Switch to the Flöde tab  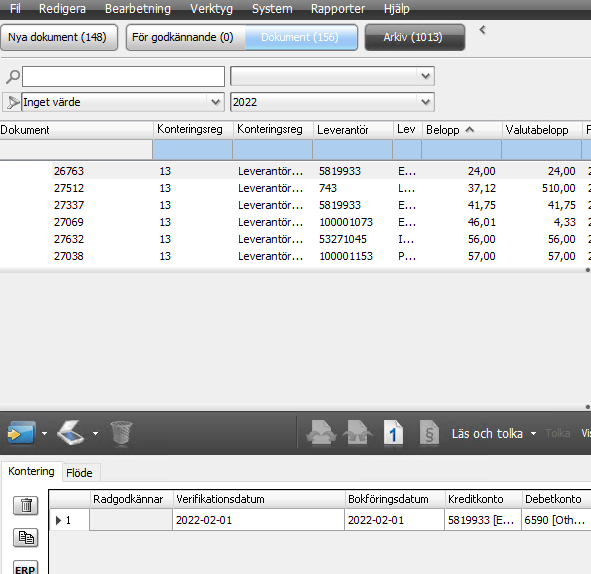tap(79, 473)
